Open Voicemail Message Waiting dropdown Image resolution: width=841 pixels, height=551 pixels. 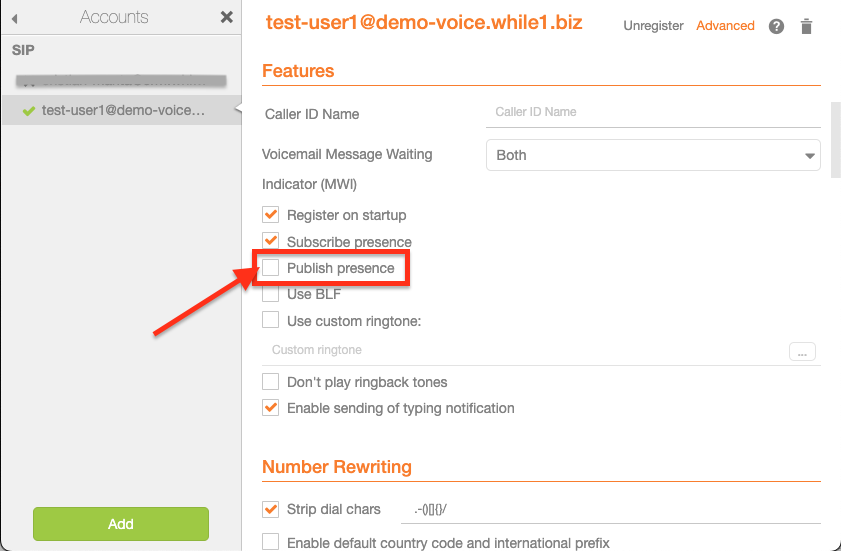click(652, 155)
